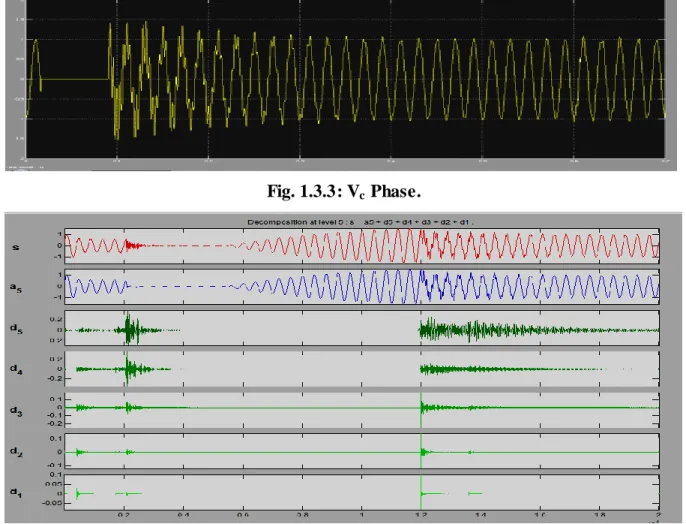Click the blue a5 approximation waveform
The height and width of the screenshot is (524, 686).
click(362, 286)
